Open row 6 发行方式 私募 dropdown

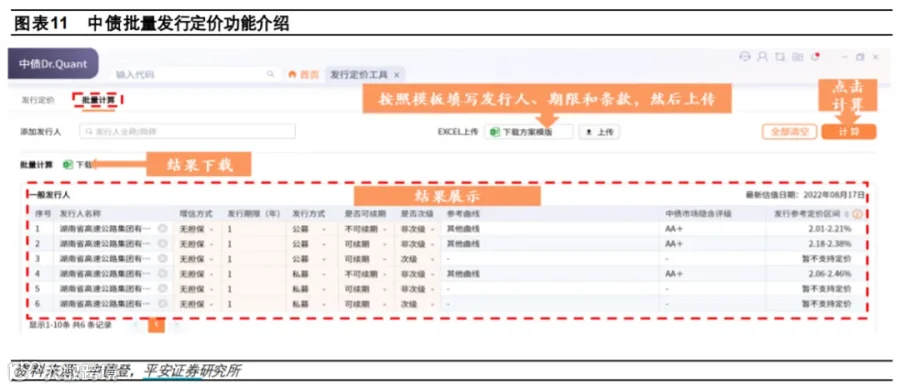coord(311,304)
